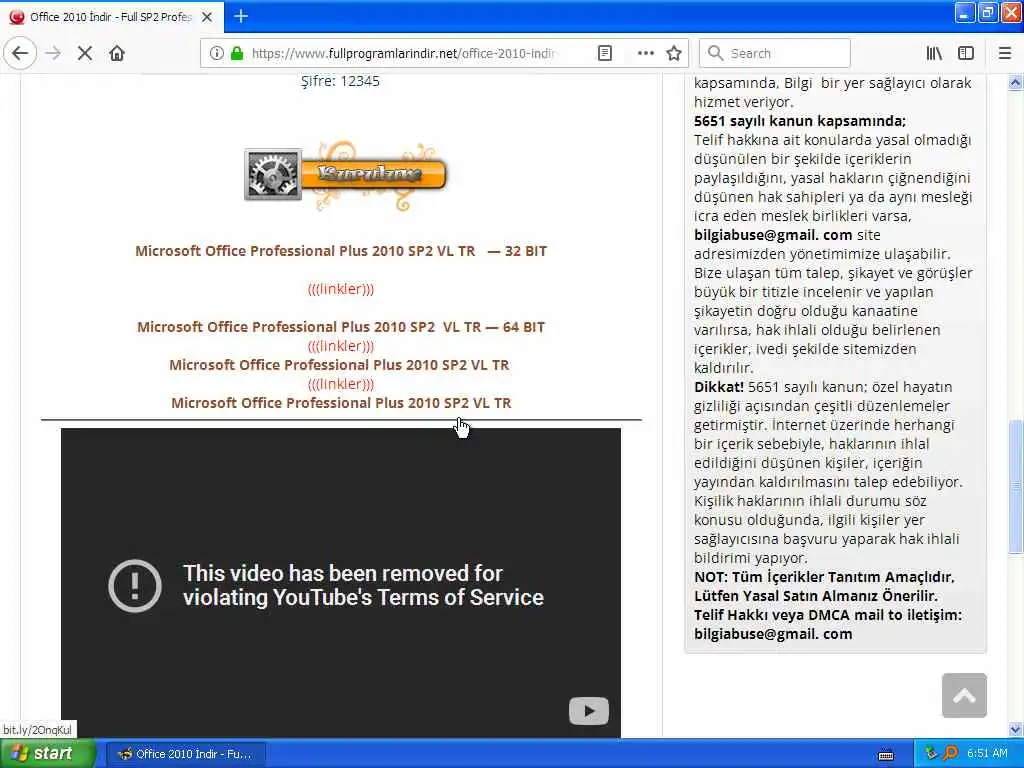Click the Dikkat! bold text
Viewport: 1024px width, 768px height.
[x=718, y=387]
